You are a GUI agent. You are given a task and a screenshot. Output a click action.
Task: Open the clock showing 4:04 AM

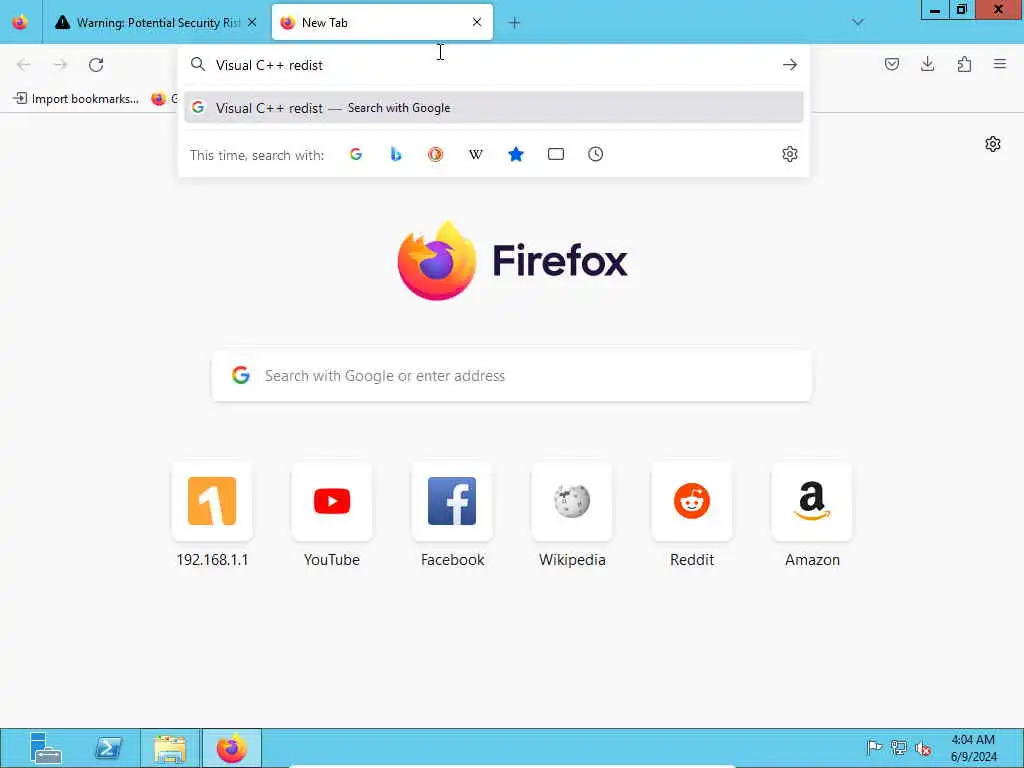973,748
